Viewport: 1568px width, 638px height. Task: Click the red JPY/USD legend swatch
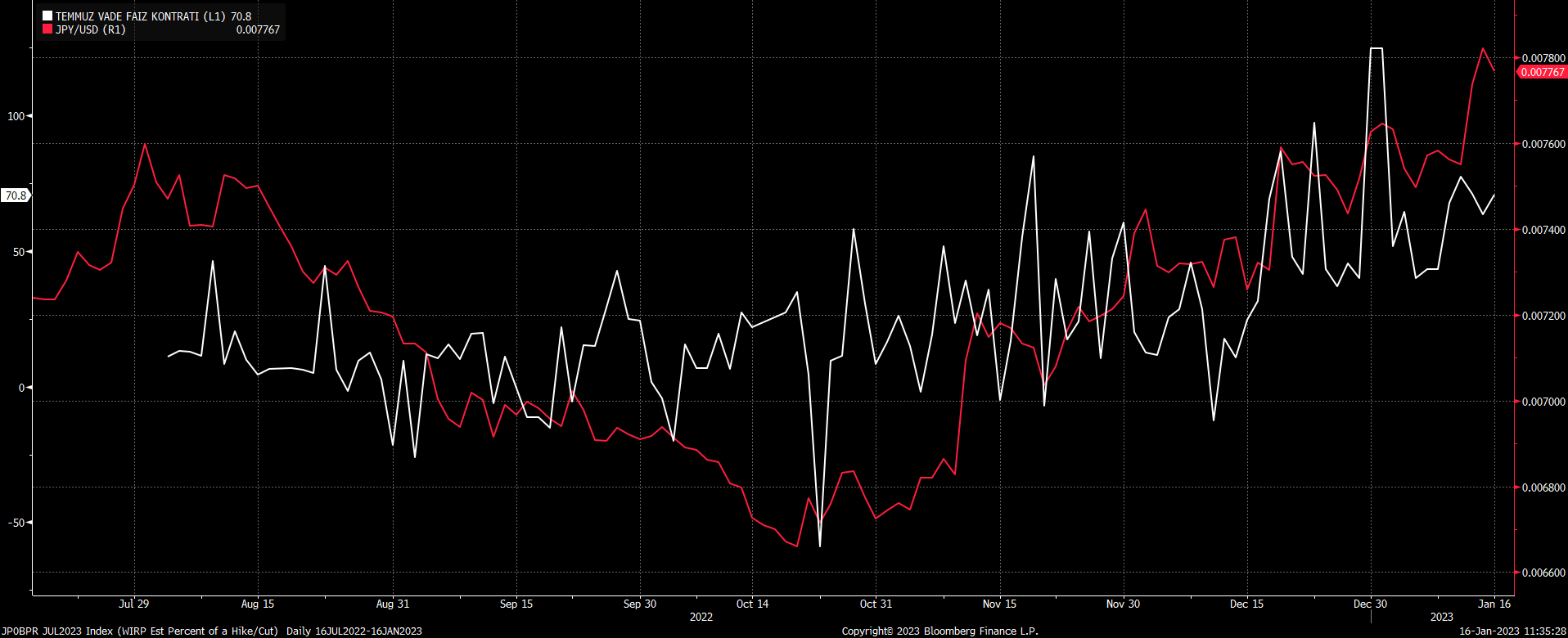pos(47,29)
